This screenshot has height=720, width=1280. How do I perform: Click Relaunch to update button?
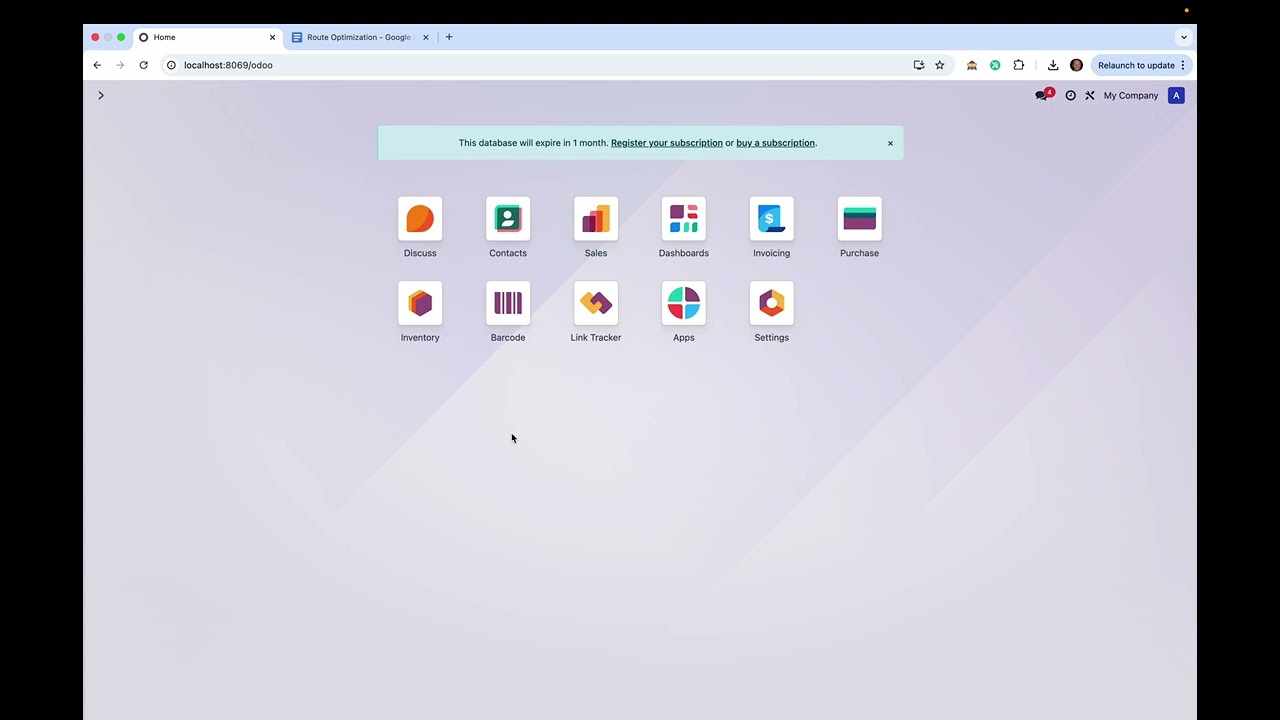(x=1141, y=65)
